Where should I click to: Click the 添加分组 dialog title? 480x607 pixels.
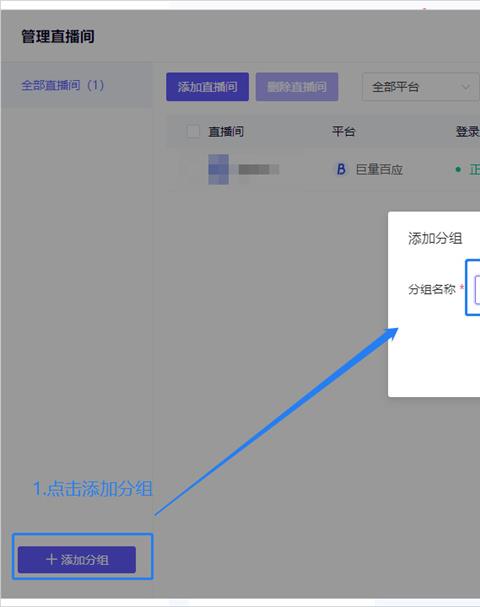click(x=435, y=238)
